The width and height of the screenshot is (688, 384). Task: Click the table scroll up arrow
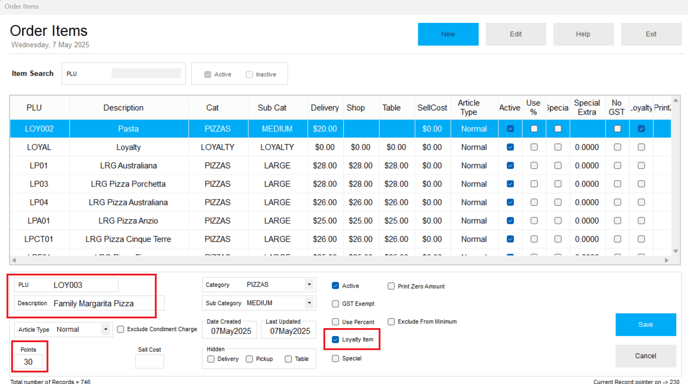(676, 100)
